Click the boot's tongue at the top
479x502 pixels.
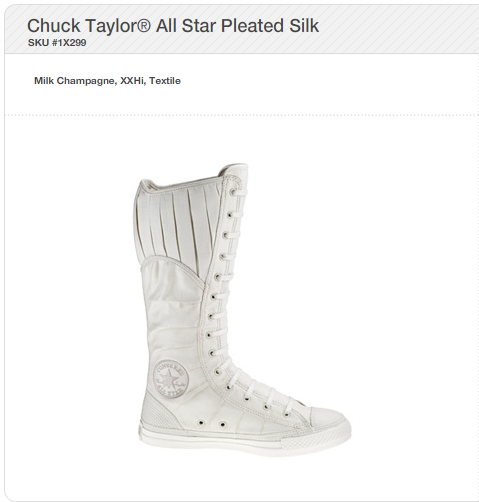pyautogui.click(x=235, y=172)
